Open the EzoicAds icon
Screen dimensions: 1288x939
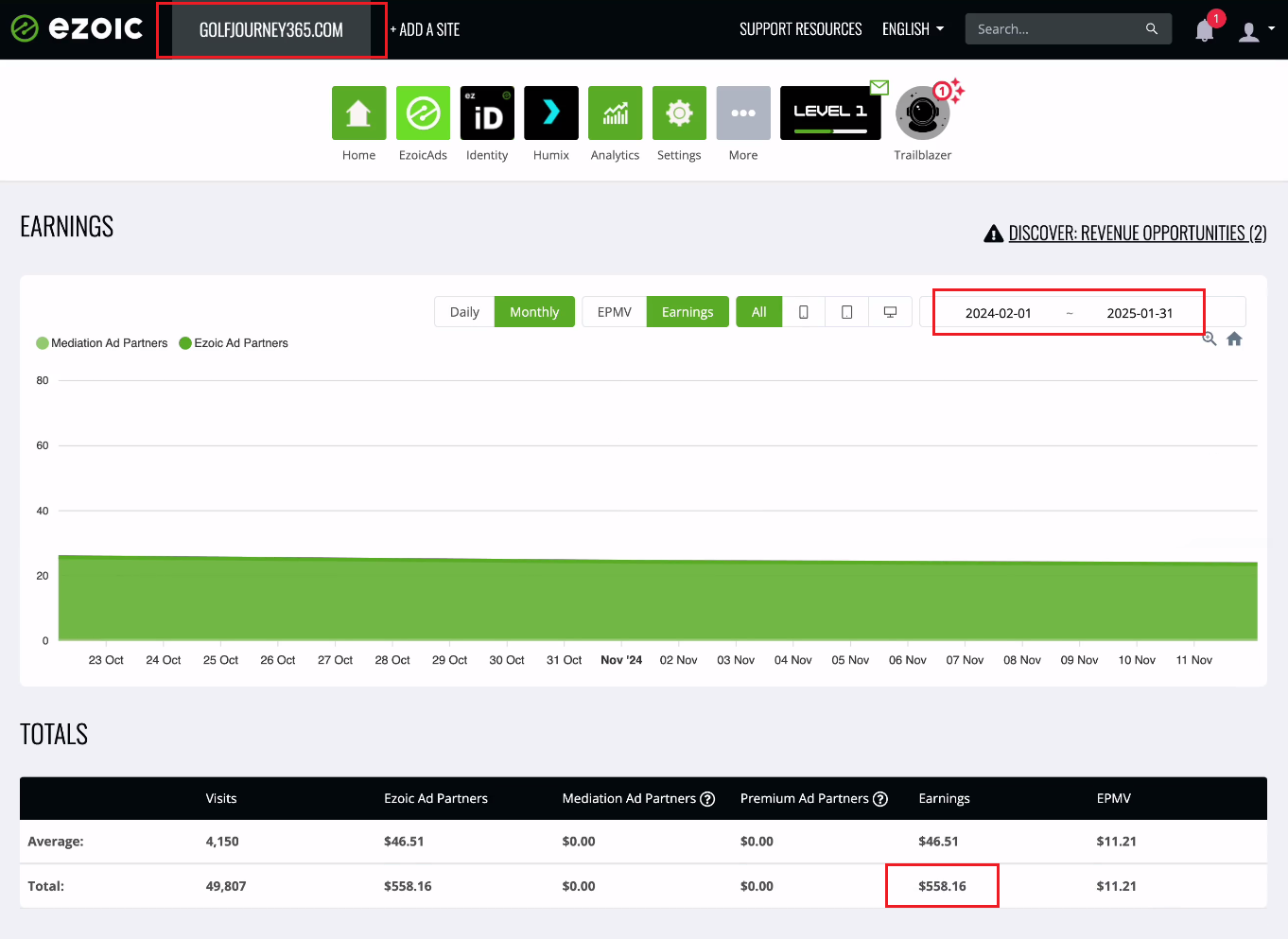(423, 113)
